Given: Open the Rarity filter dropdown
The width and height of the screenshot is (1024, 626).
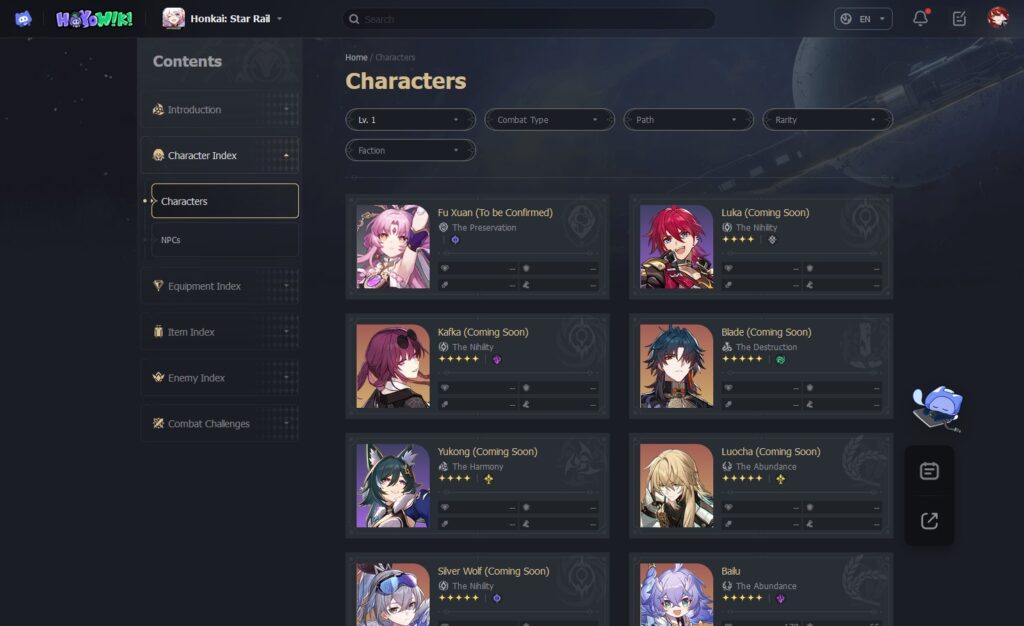Looking at the screenshot, I should 827,119.
